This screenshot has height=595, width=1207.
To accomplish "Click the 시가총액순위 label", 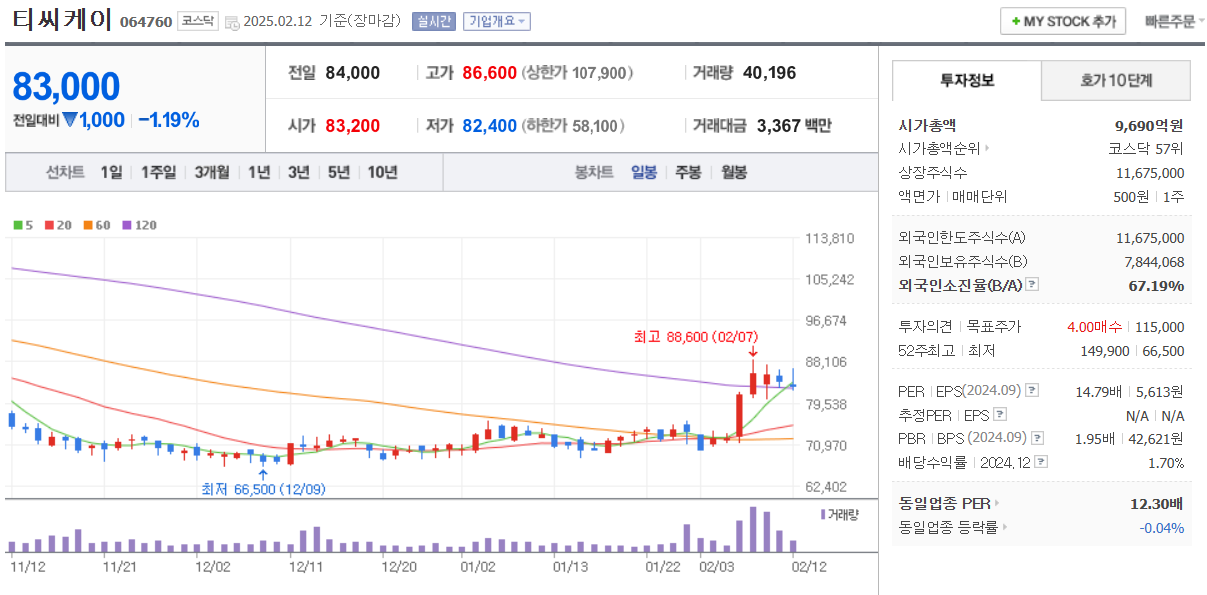I will 939,148.
